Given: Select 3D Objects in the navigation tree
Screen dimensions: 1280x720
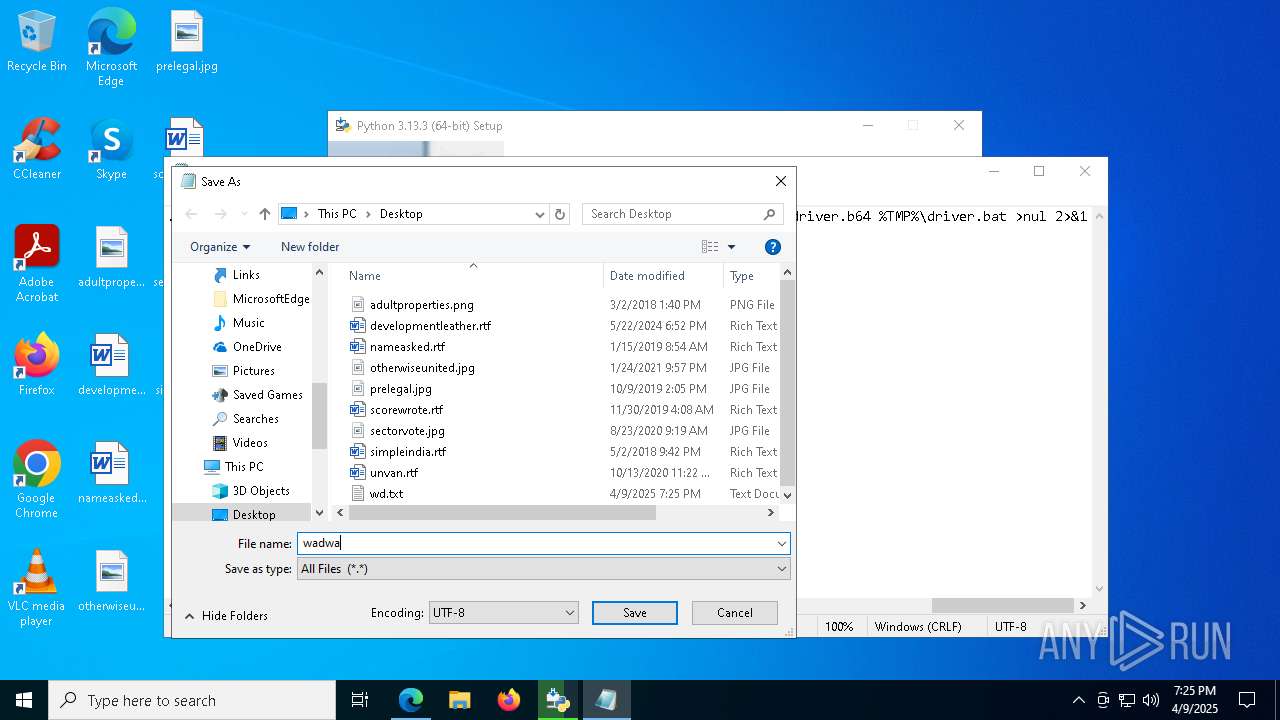Looking at the screenshot, I should click(261, 491).
